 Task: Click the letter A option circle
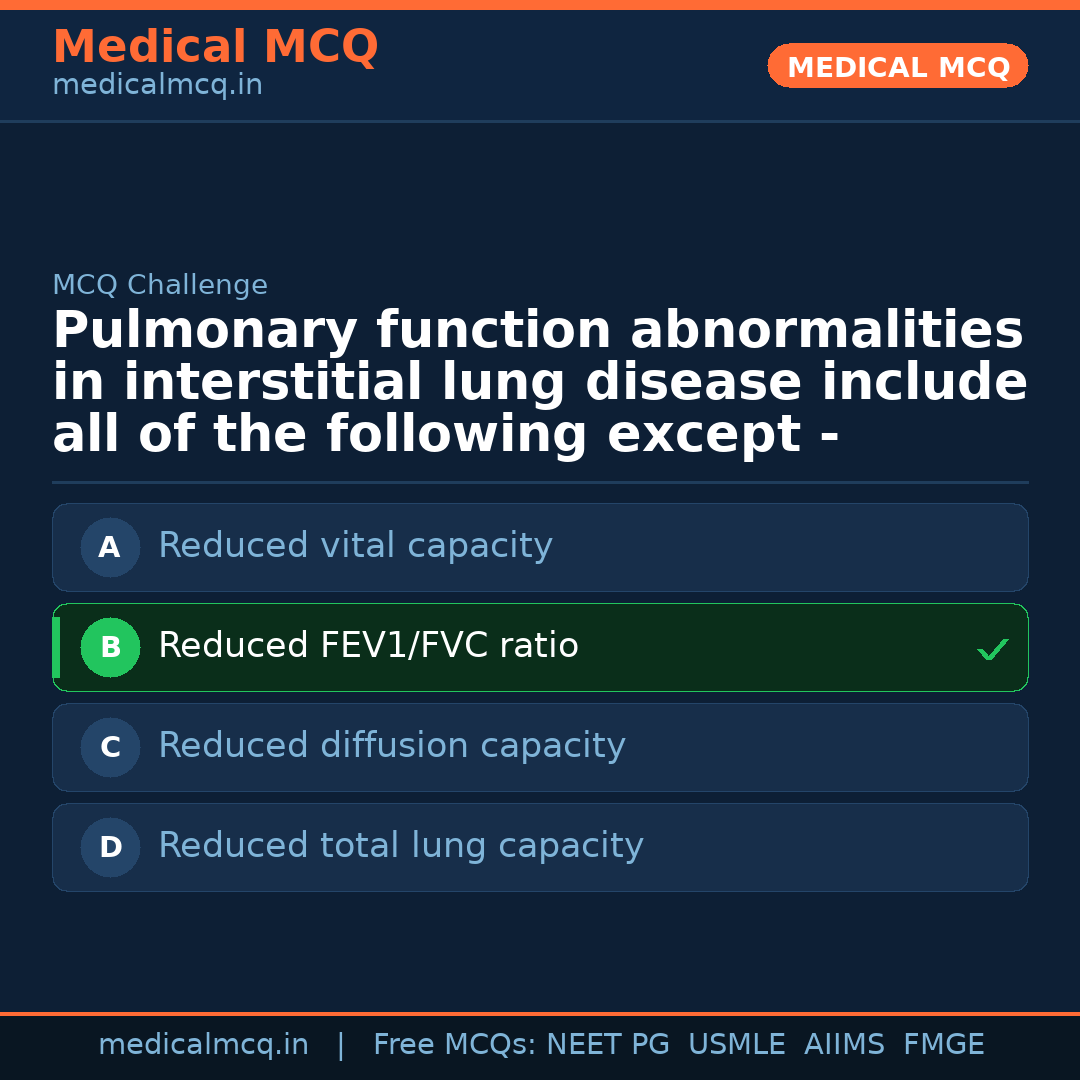110,547
